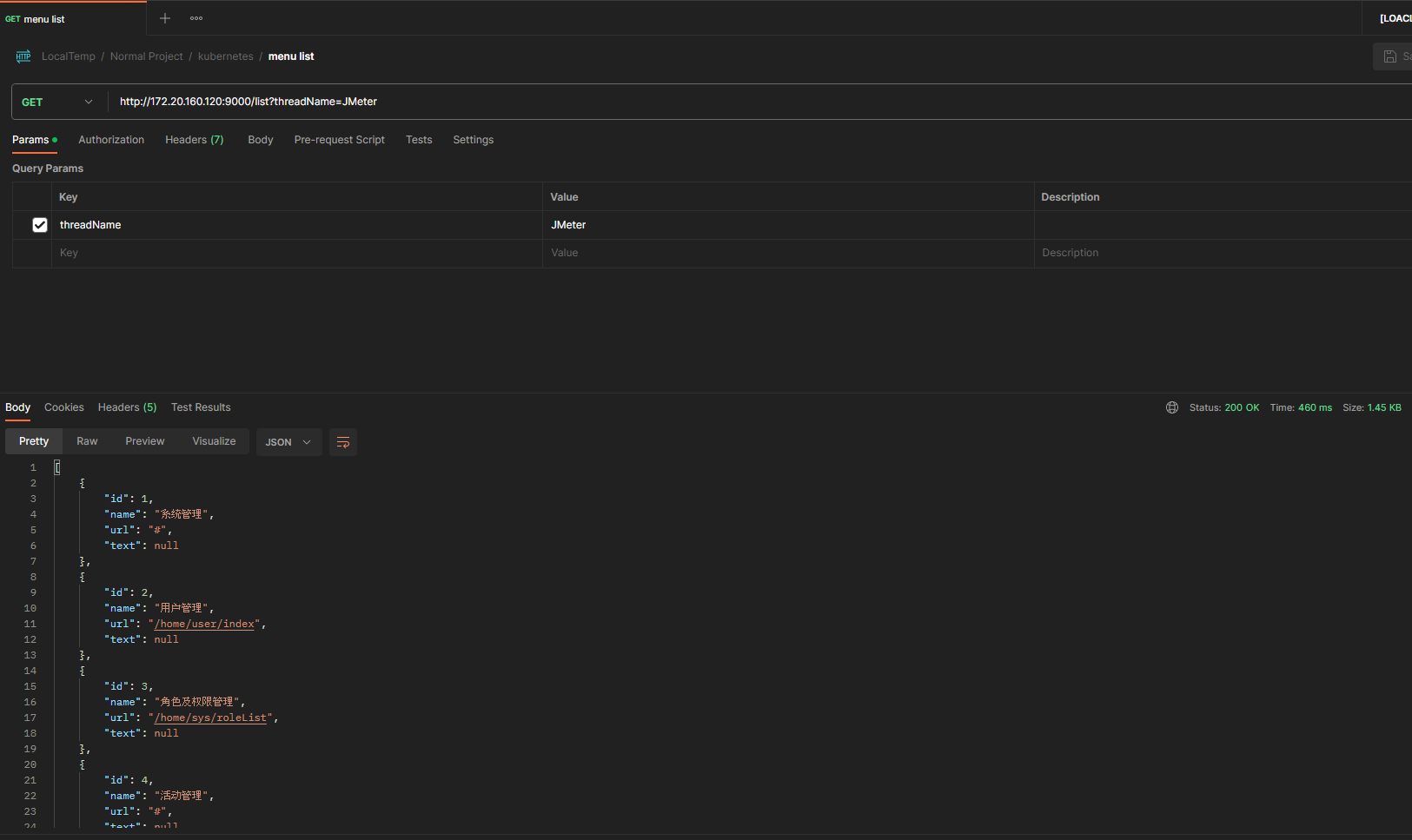Open the request Headers (7) tab

[x=194, y=140]
